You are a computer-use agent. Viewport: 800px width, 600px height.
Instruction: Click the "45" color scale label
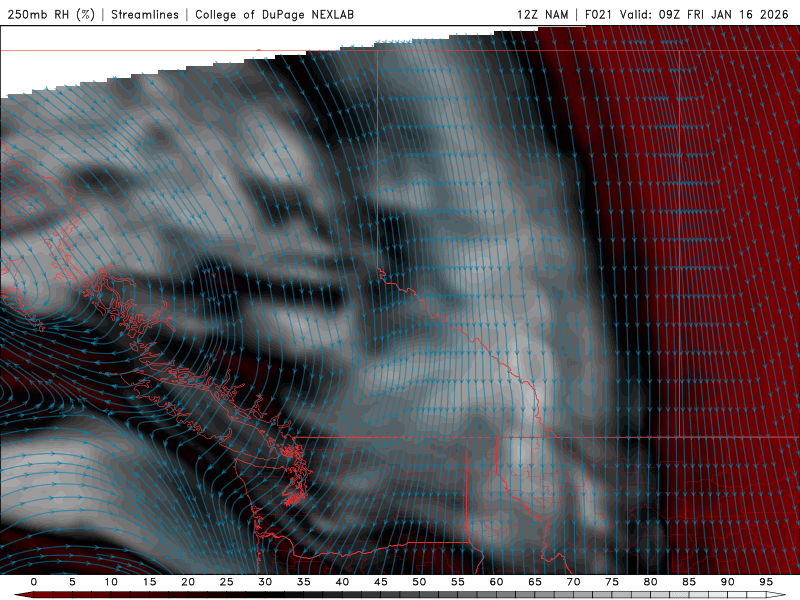380,582
